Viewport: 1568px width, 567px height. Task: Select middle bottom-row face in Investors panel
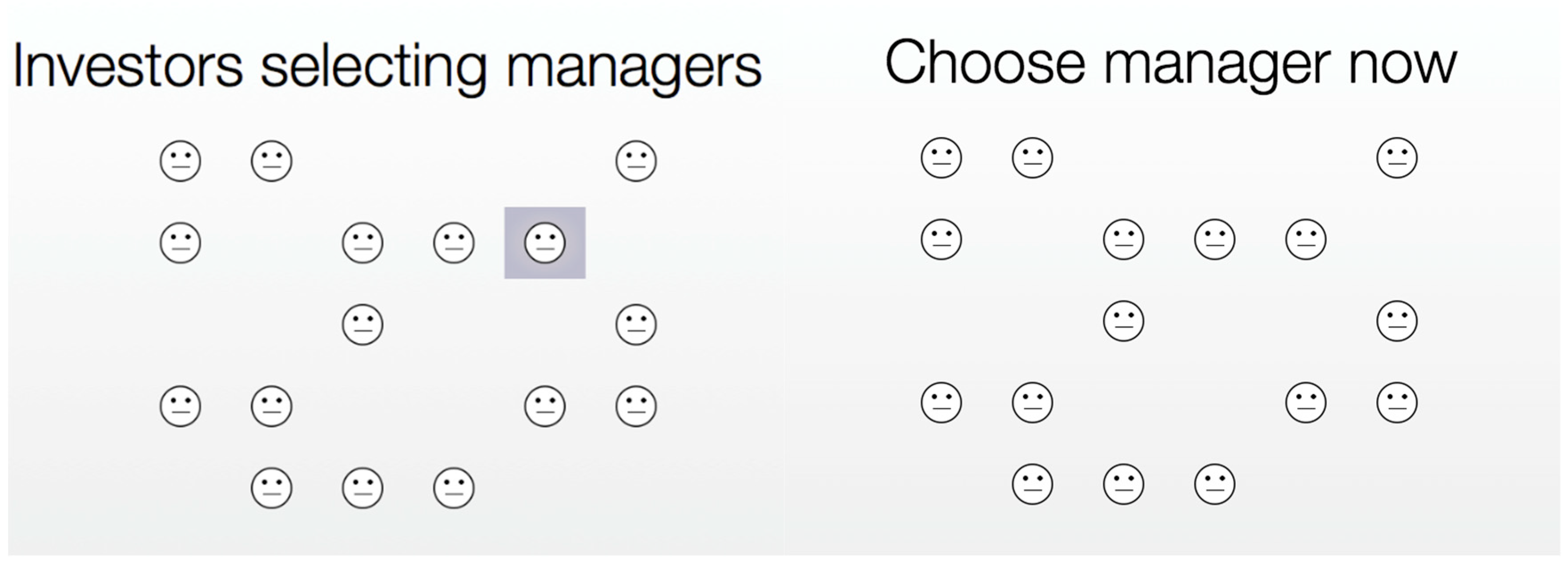[363, 488]
